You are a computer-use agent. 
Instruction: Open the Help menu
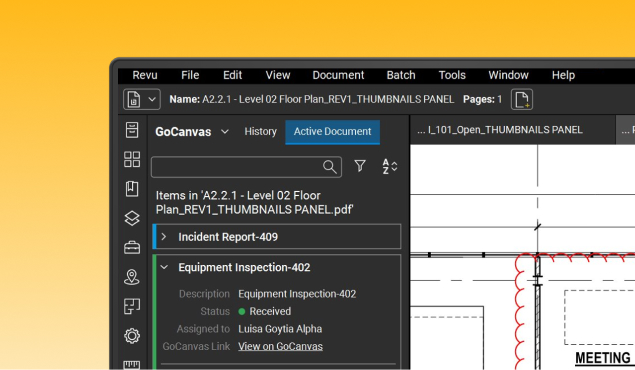[x=563, y=75]
